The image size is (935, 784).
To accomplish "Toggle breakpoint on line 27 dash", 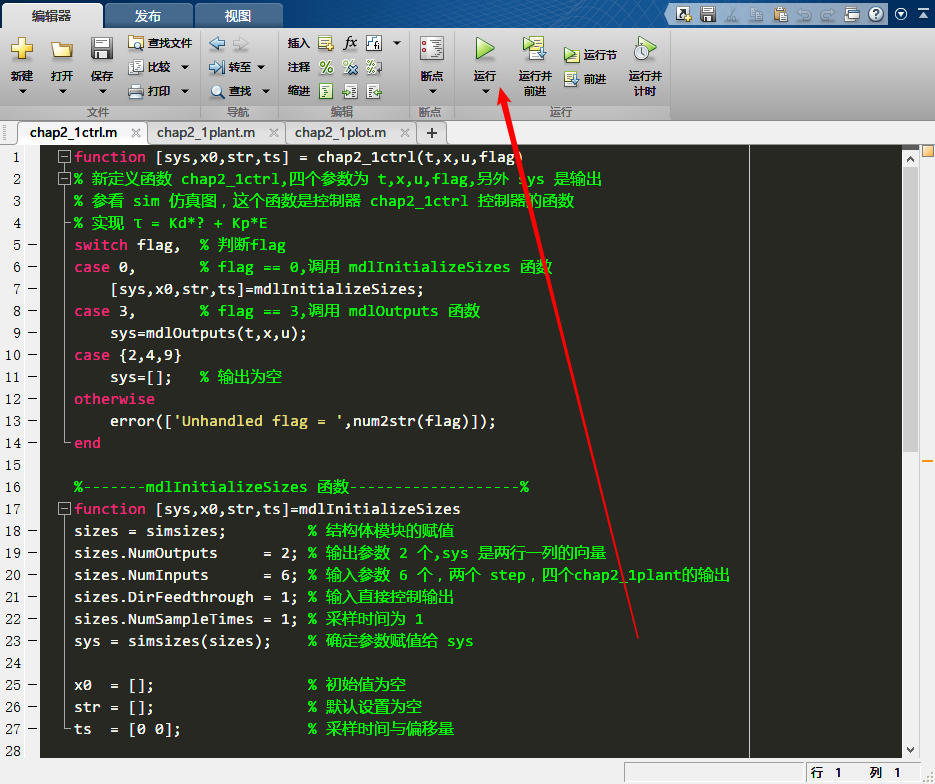I will [32, 729].
